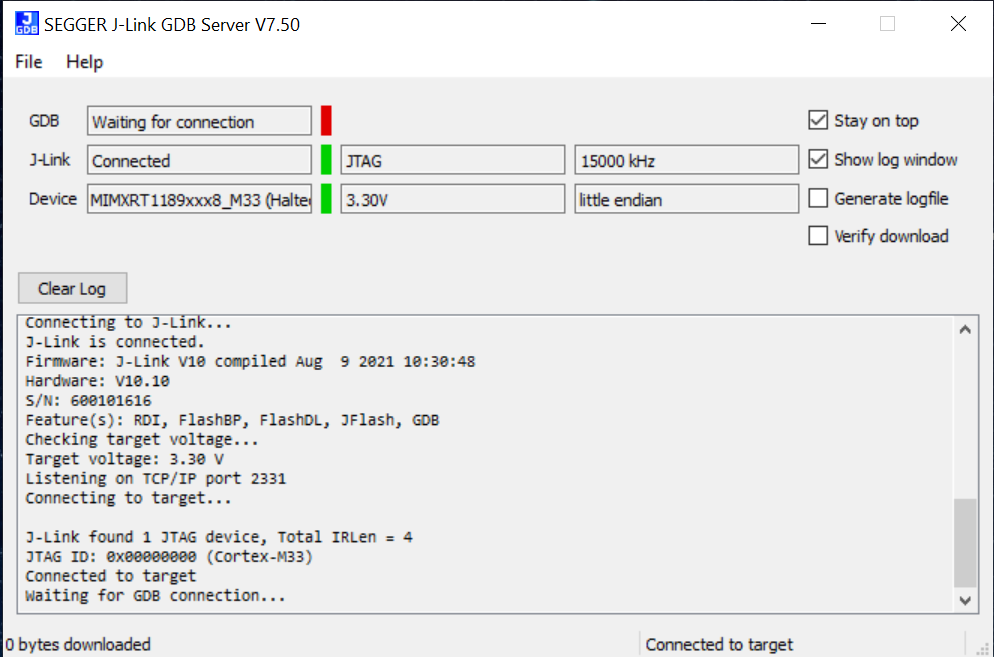This screenshot has width=994, height=657.
Task: Uncheck the Show log window option
Action: (818, 160)
